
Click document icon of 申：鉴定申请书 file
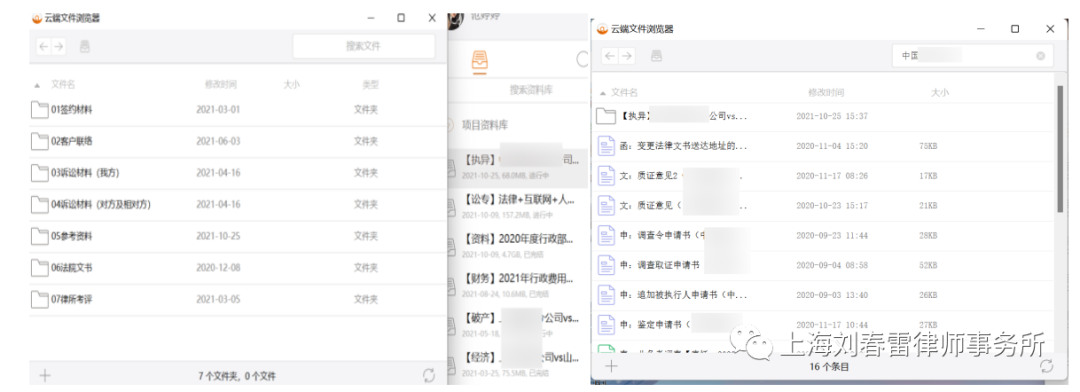605,324
